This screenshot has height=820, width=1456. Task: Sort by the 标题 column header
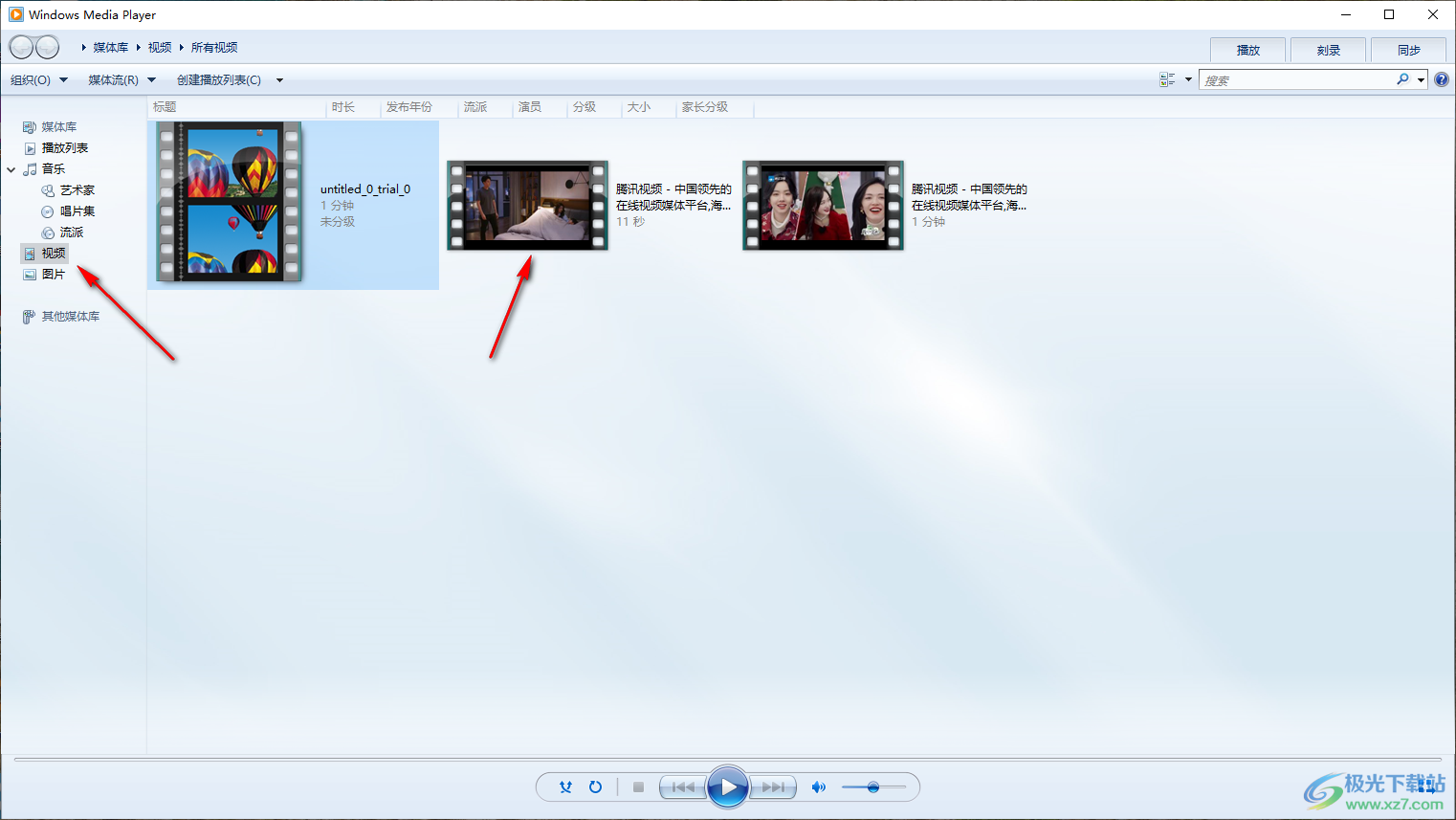tap(165, 107)
